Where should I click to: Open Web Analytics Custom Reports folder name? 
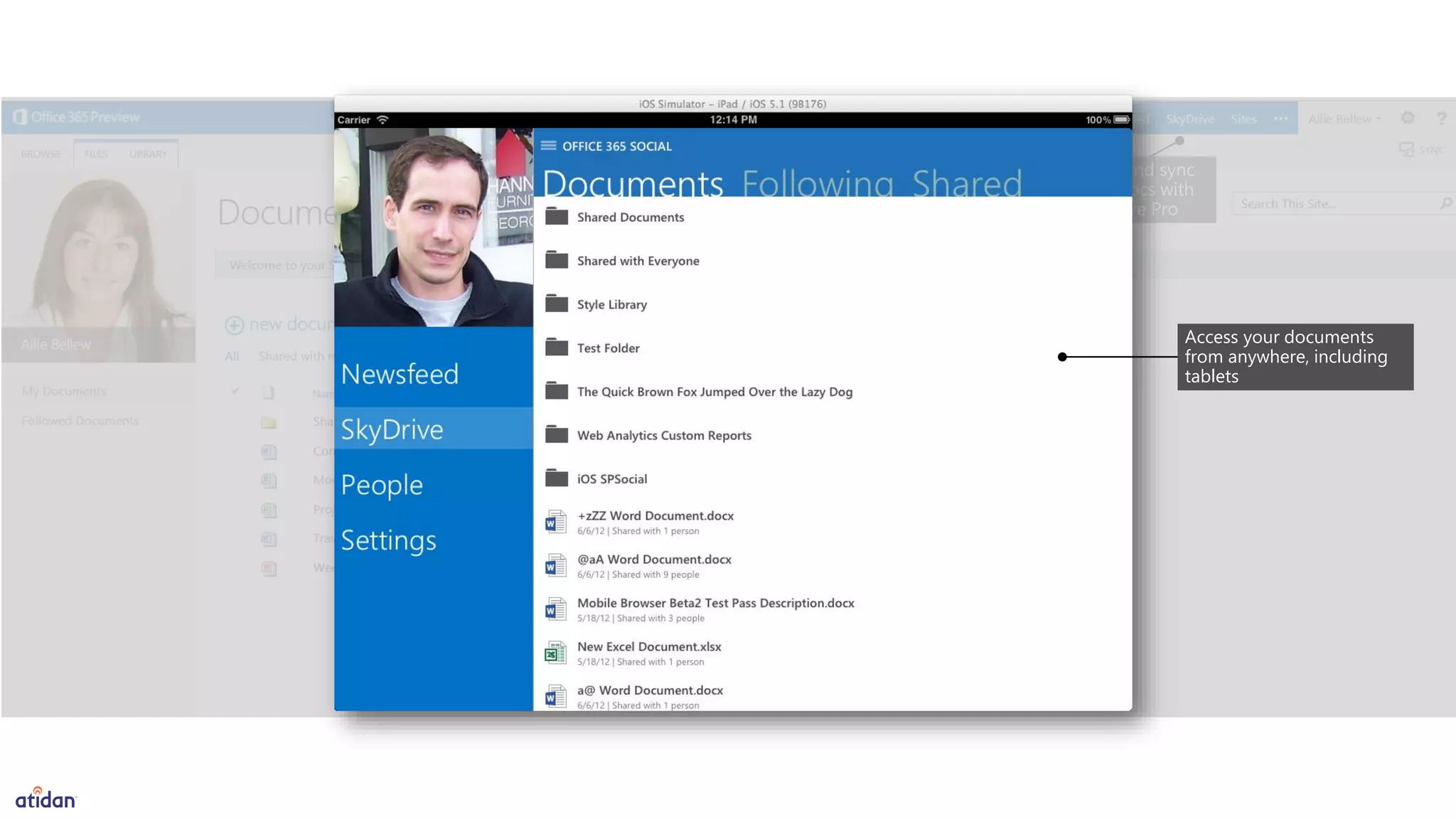(x=664, y=435)
